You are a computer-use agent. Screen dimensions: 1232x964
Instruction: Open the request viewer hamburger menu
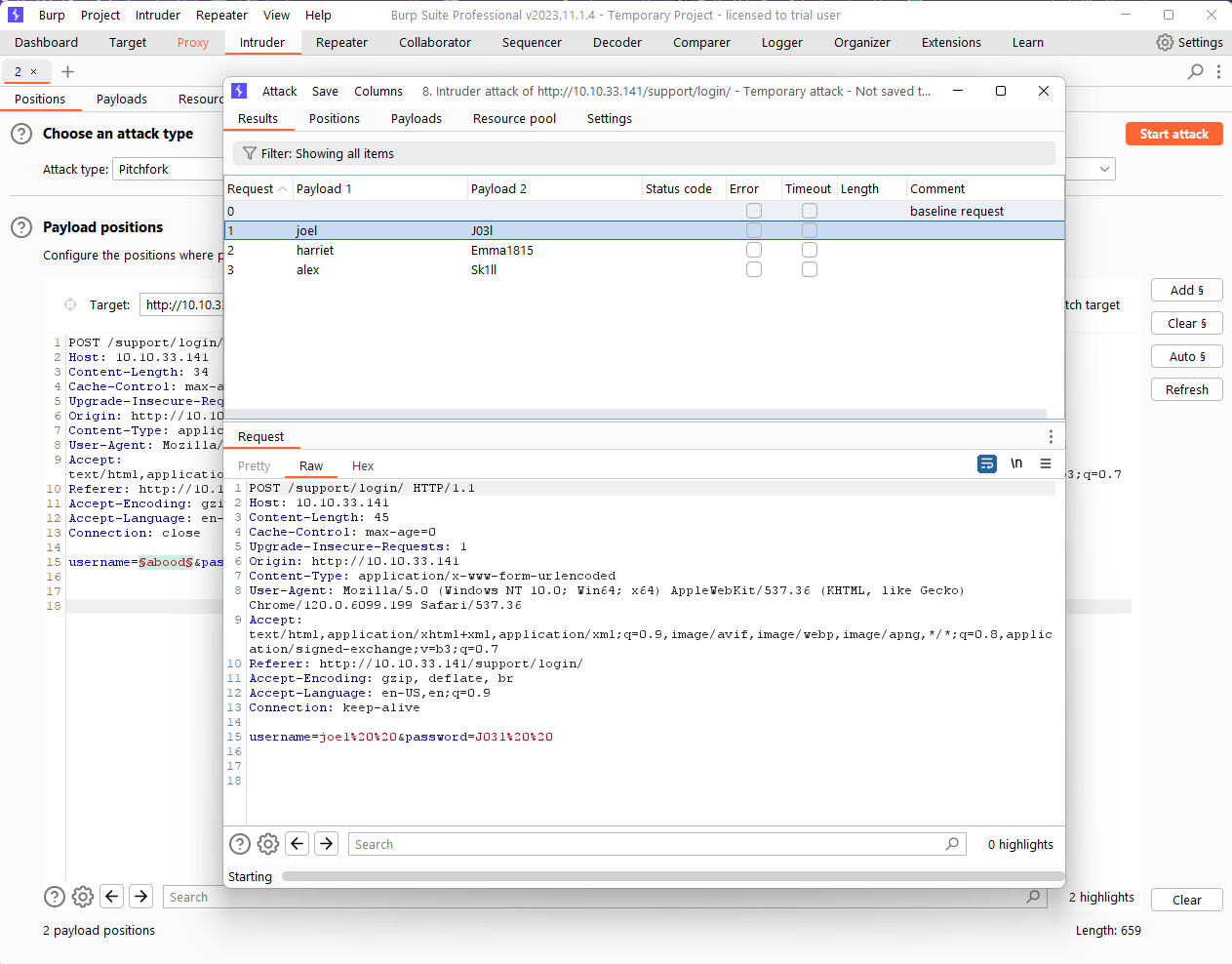tap(1046, 464)
